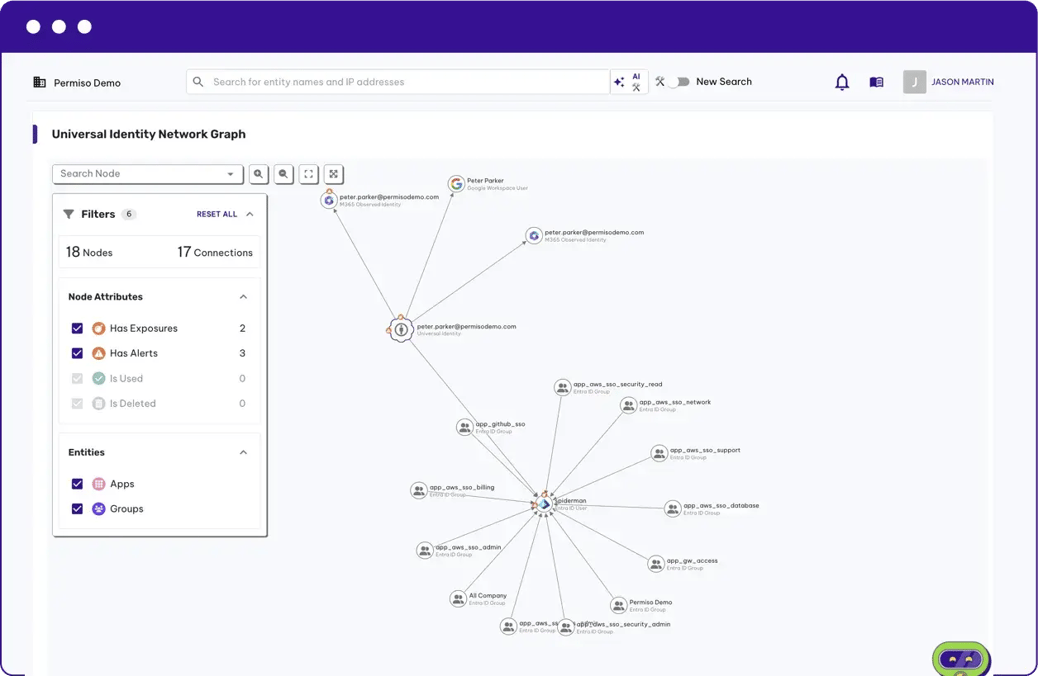Uncheck the Has Alerts checkbox
The width and height of the screenshot is (1038, 676).
[77, 353]
